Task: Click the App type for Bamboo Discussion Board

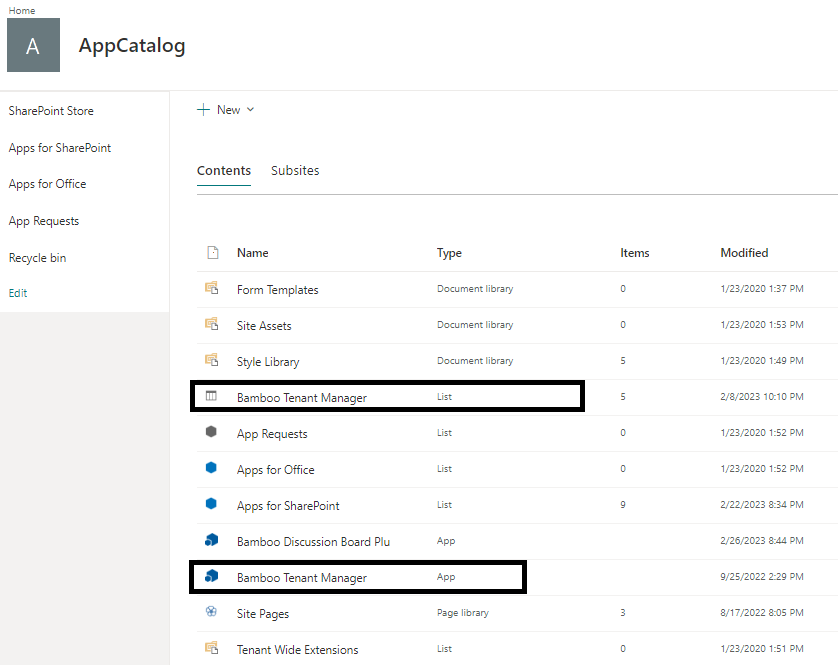Action: tap(446, 541)
